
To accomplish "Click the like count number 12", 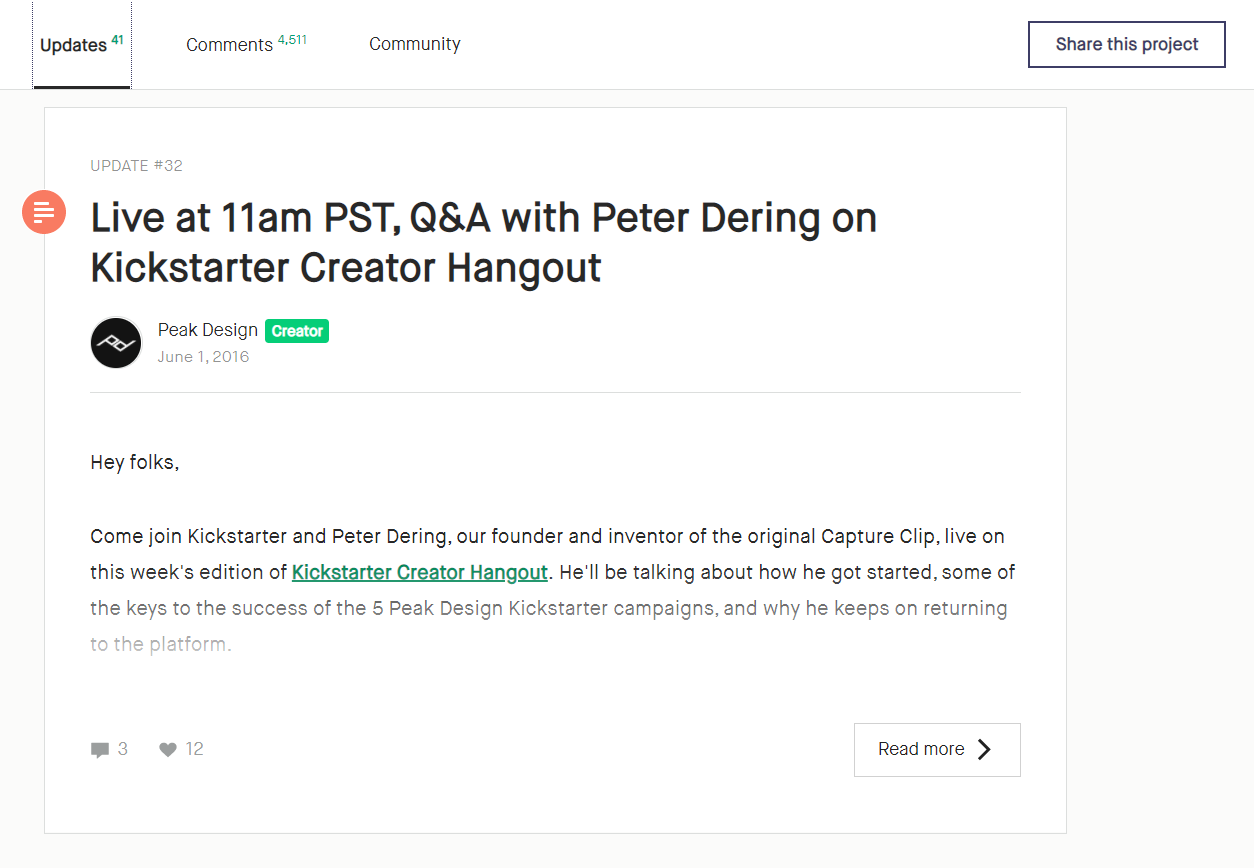I will pos(194,749).
